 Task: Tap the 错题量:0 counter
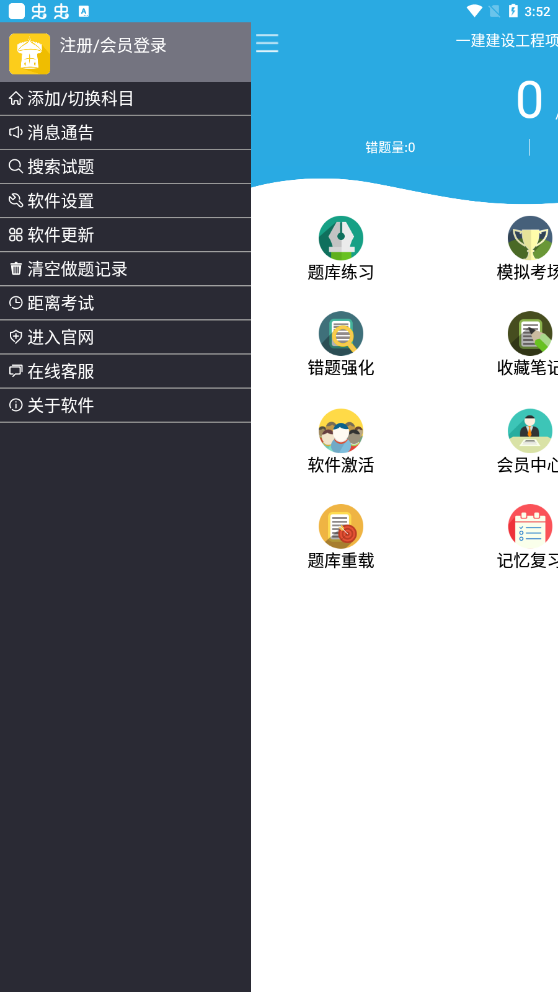click(x=390, y=148)
